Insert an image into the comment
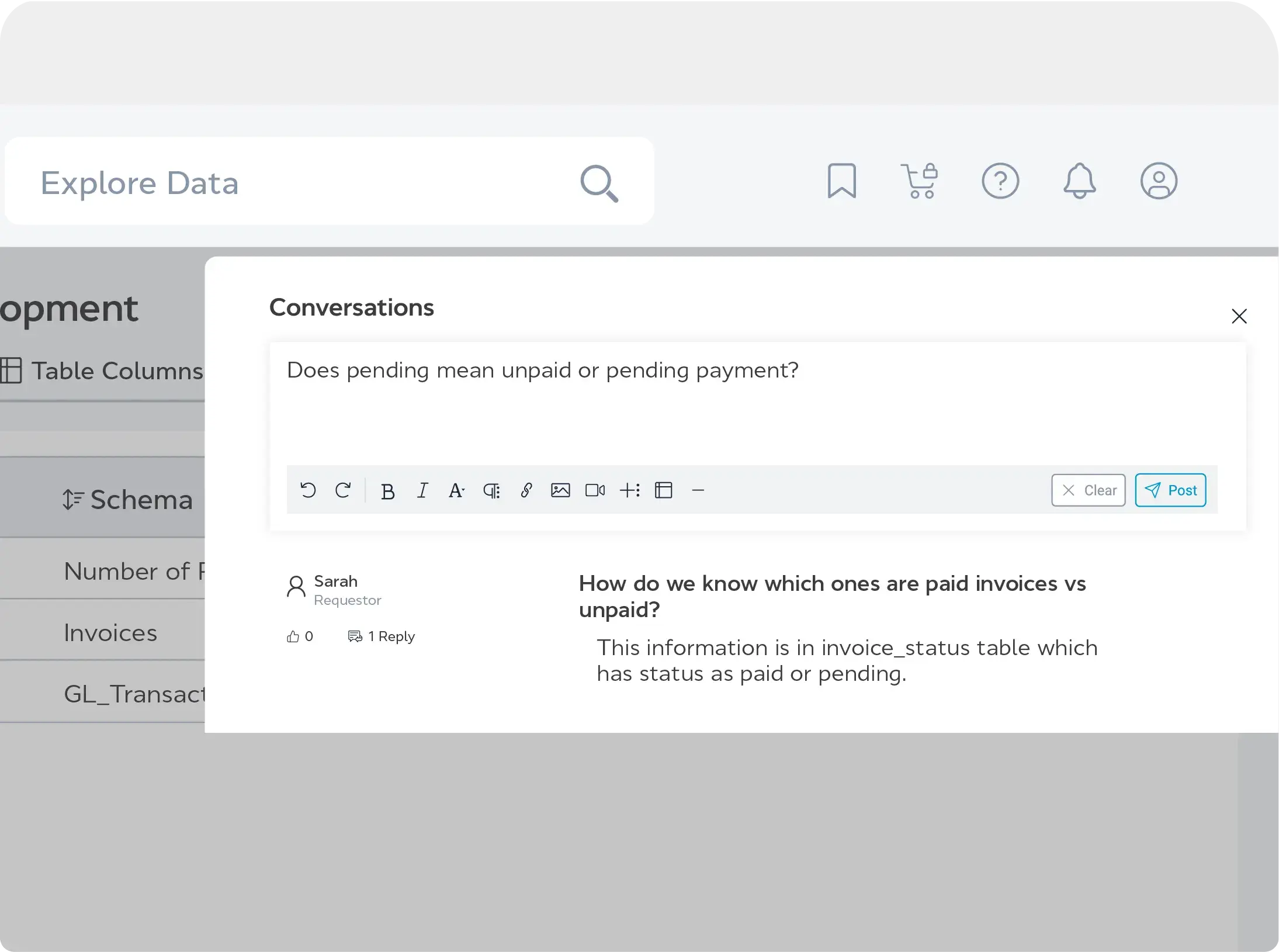 pyautogui.click(x=560, y=490)
